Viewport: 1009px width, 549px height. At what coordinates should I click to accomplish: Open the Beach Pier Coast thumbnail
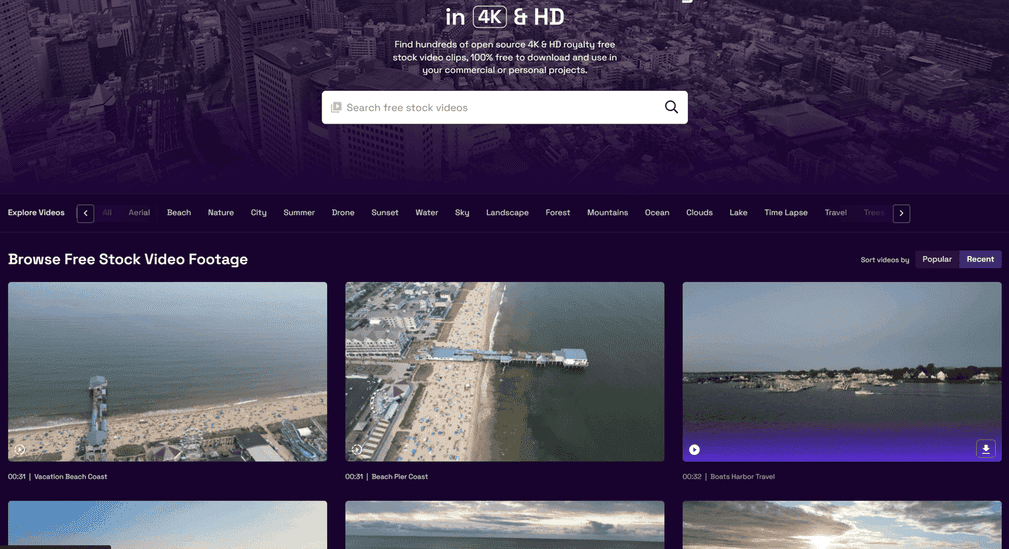(504, 371)
